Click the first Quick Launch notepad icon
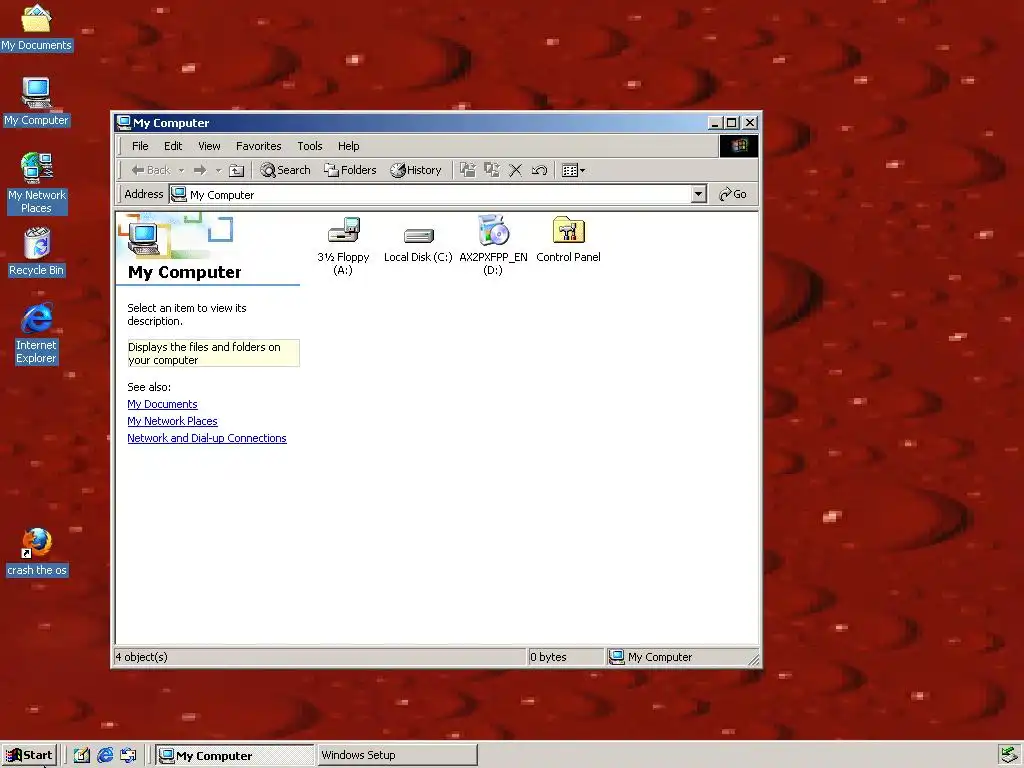1024x768 pixels. [82, 756]
